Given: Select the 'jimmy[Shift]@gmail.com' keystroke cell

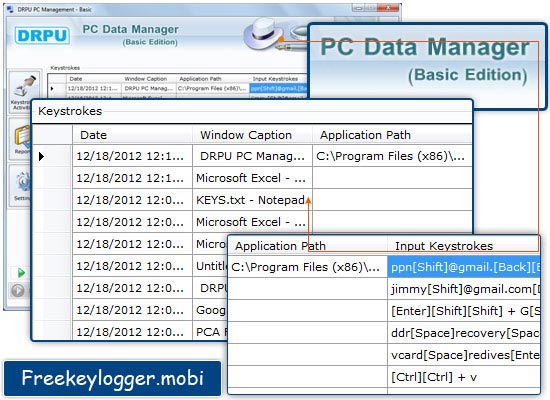Looking at the screenshot, I should pyautogui.click(x=463, y=289).
